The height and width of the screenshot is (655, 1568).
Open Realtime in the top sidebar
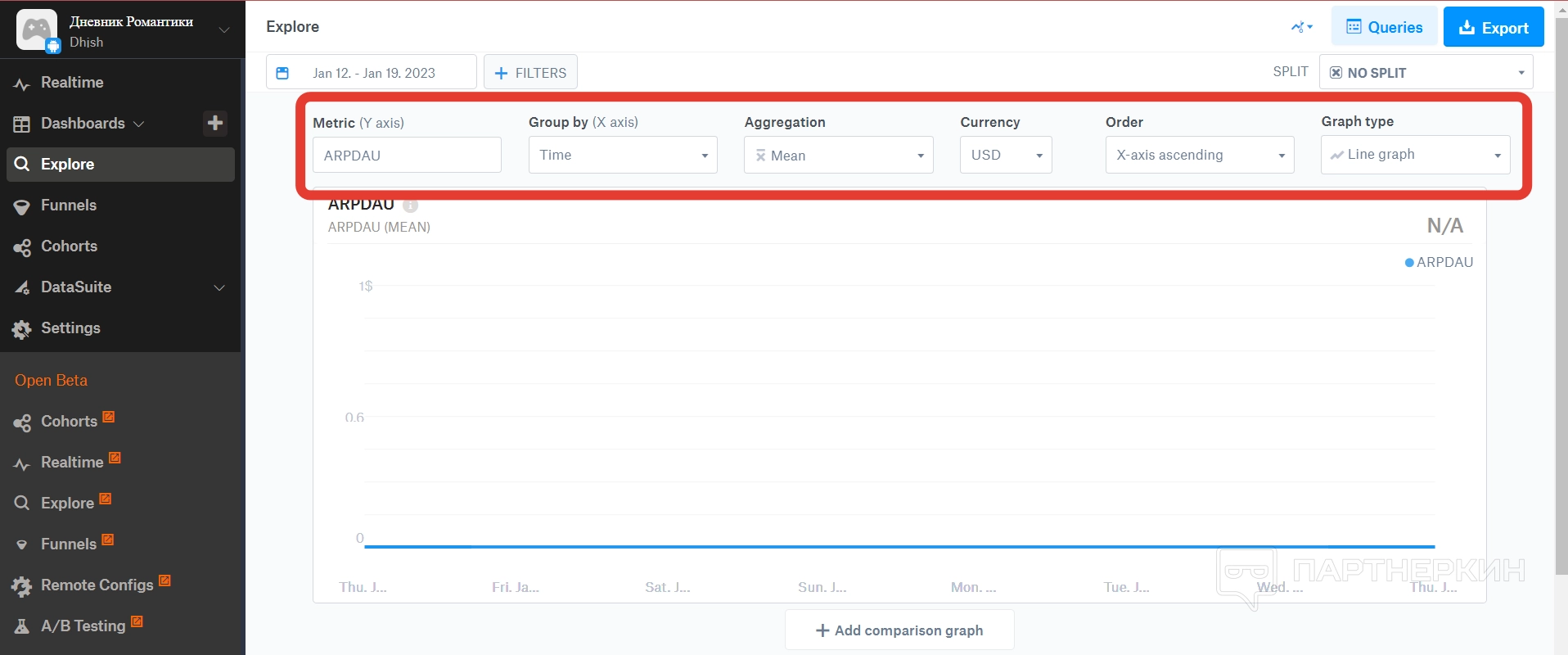click(x=72, y=83)
